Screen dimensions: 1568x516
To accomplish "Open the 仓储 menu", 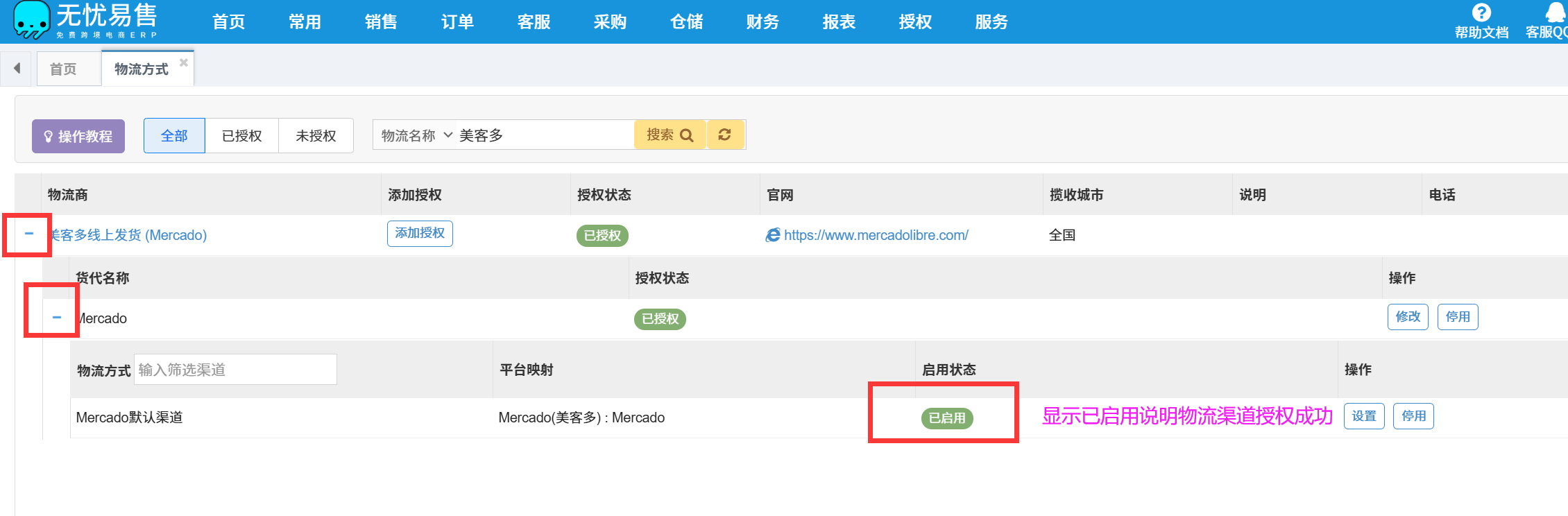I will (x=686, y=22).
